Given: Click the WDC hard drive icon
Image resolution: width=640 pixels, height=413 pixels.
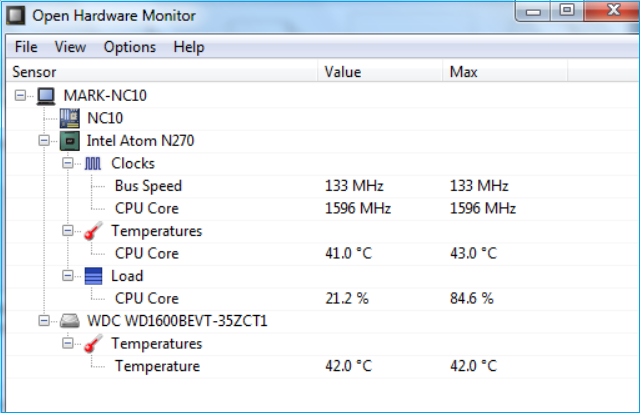Looking at the screenshot, I should [70, 321].
